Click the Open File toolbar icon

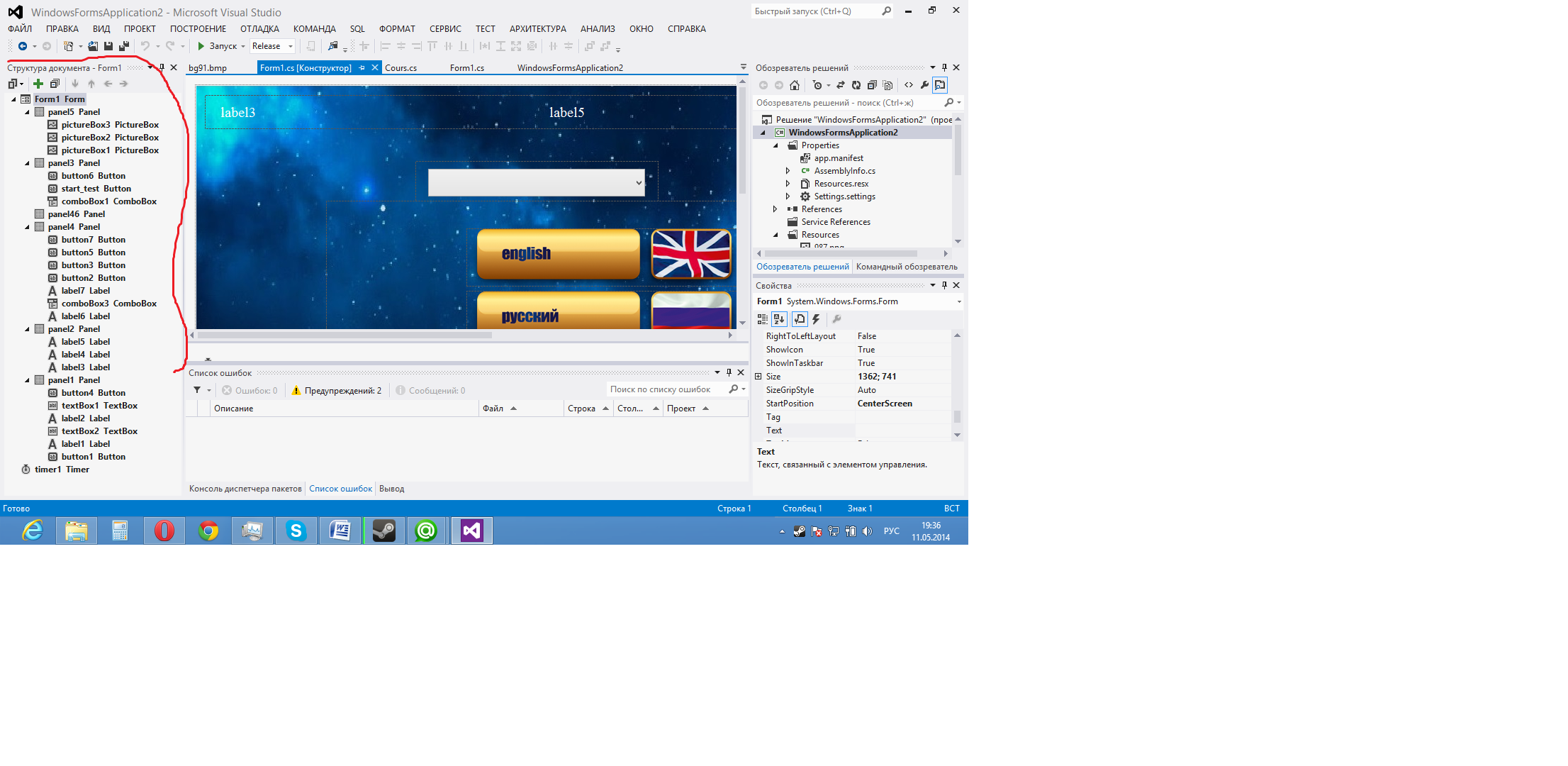93,46
